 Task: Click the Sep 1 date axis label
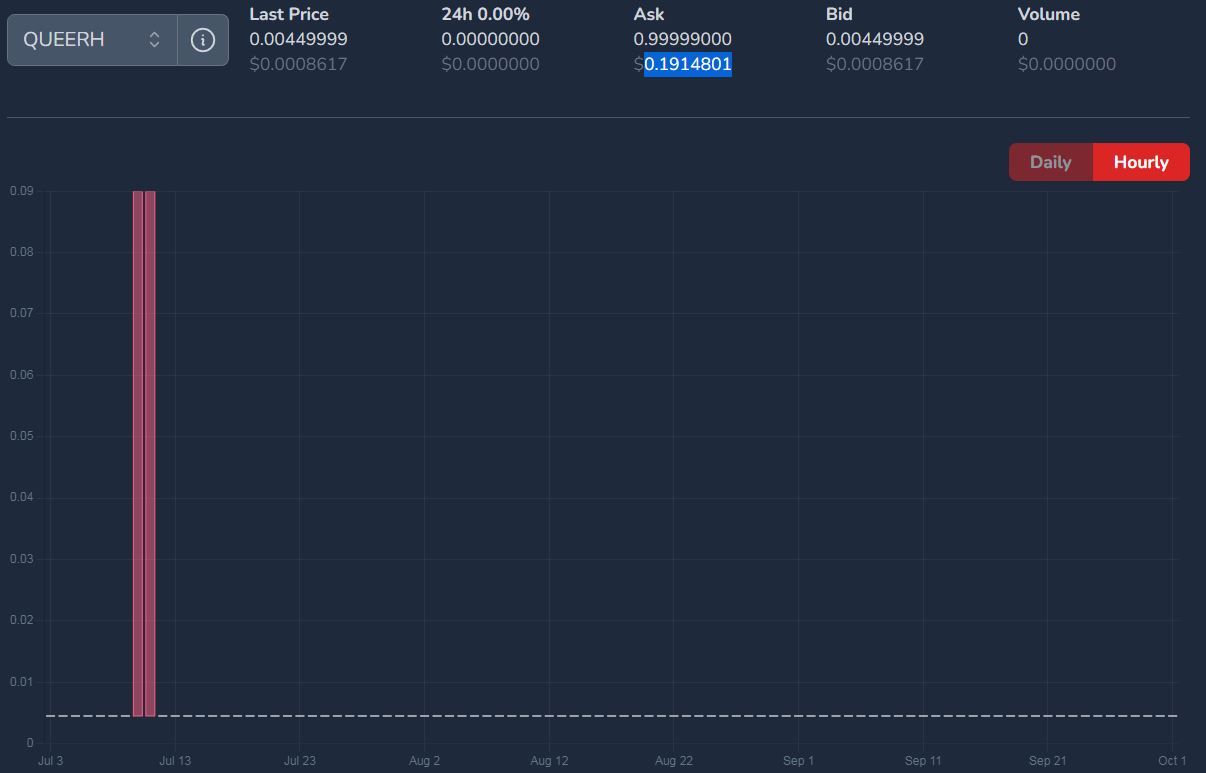pyautogui.click(x=798, y=761)
